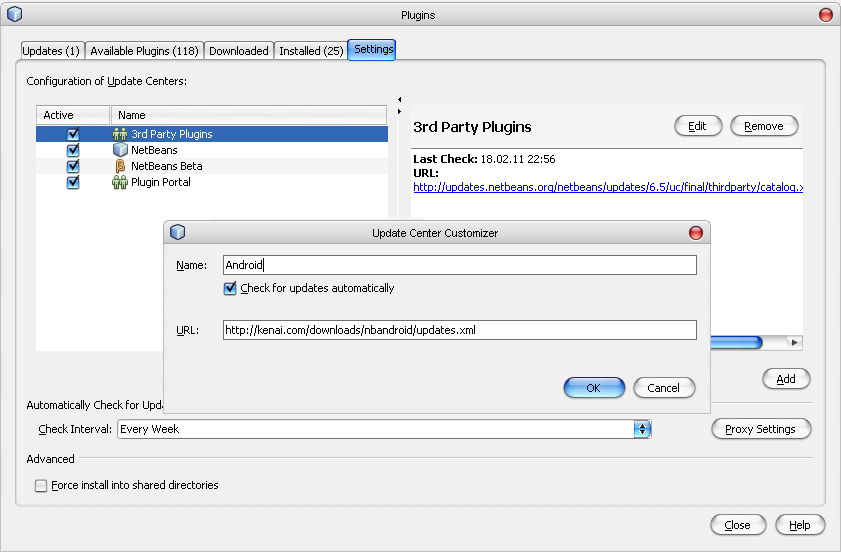
Task: Click the horizontal scrollbar right arrow
Action: coord(795,342)
